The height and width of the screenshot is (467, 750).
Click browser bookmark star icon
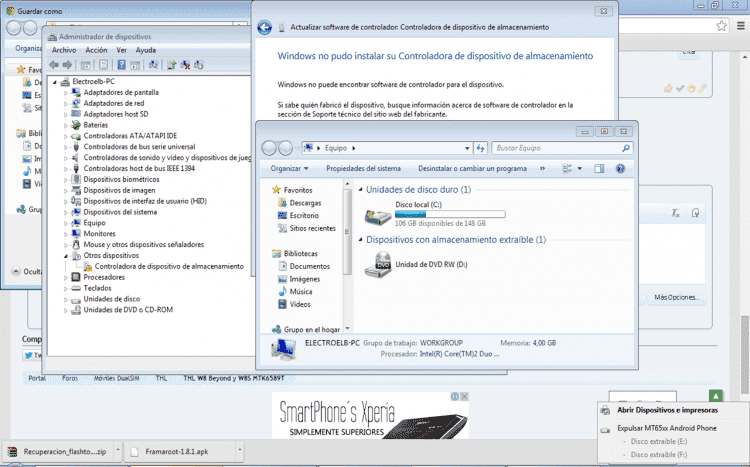click(721, 26)
